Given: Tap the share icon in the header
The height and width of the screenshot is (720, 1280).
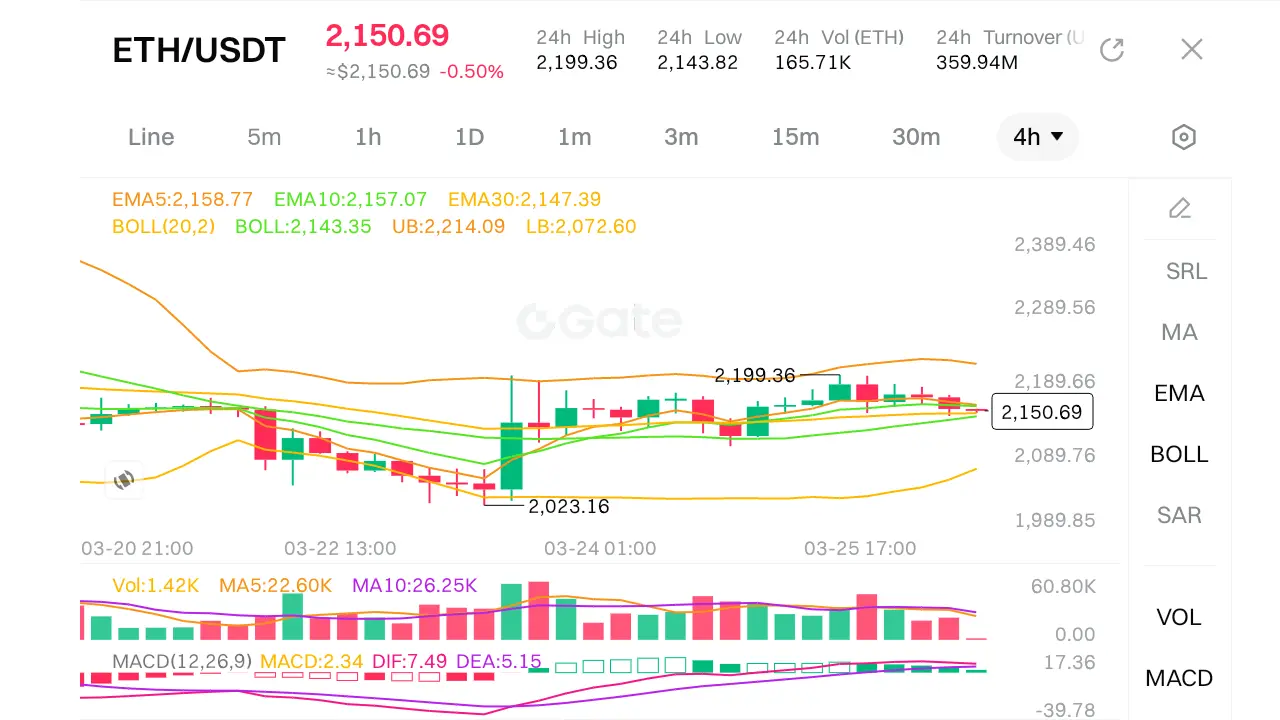Looking at the screenshot, I should [1112, 50].
